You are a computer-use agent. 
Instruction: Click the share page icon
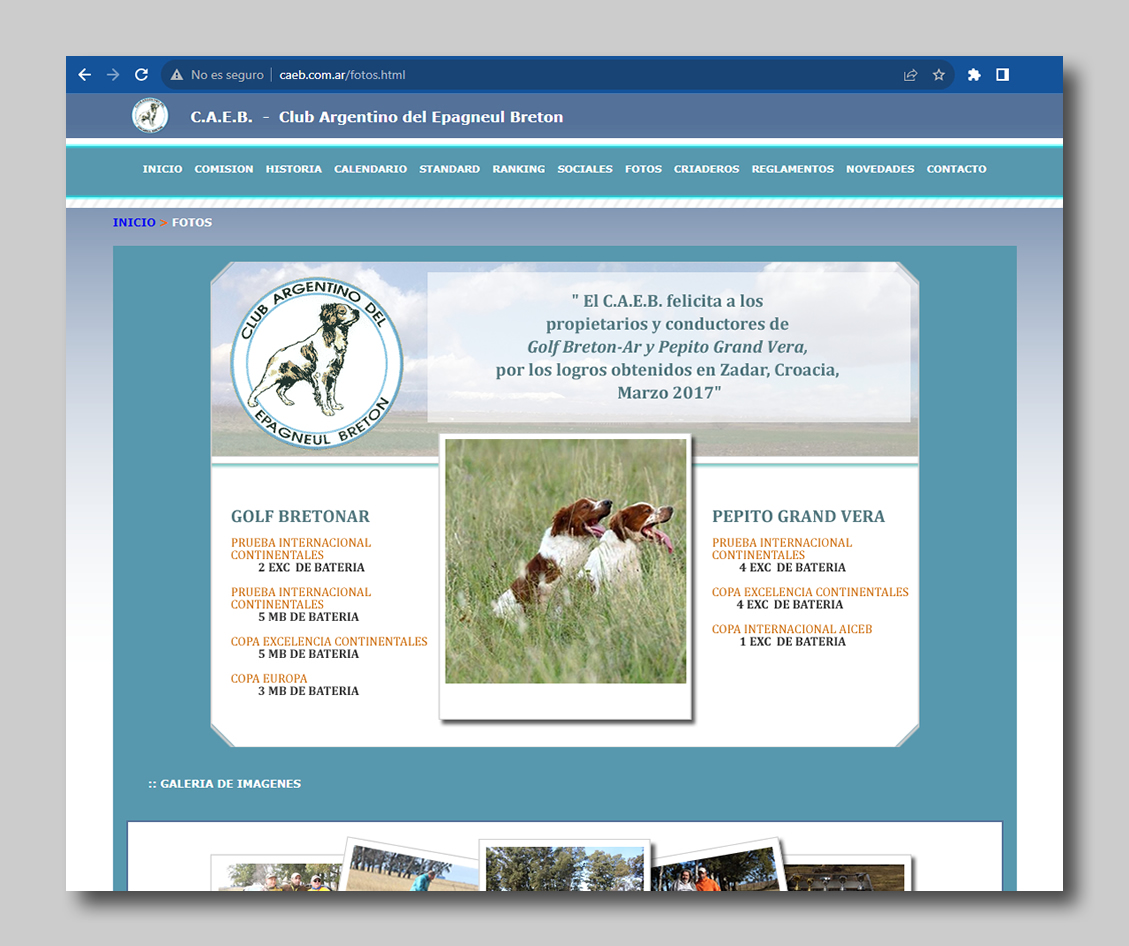pos(910,75)
